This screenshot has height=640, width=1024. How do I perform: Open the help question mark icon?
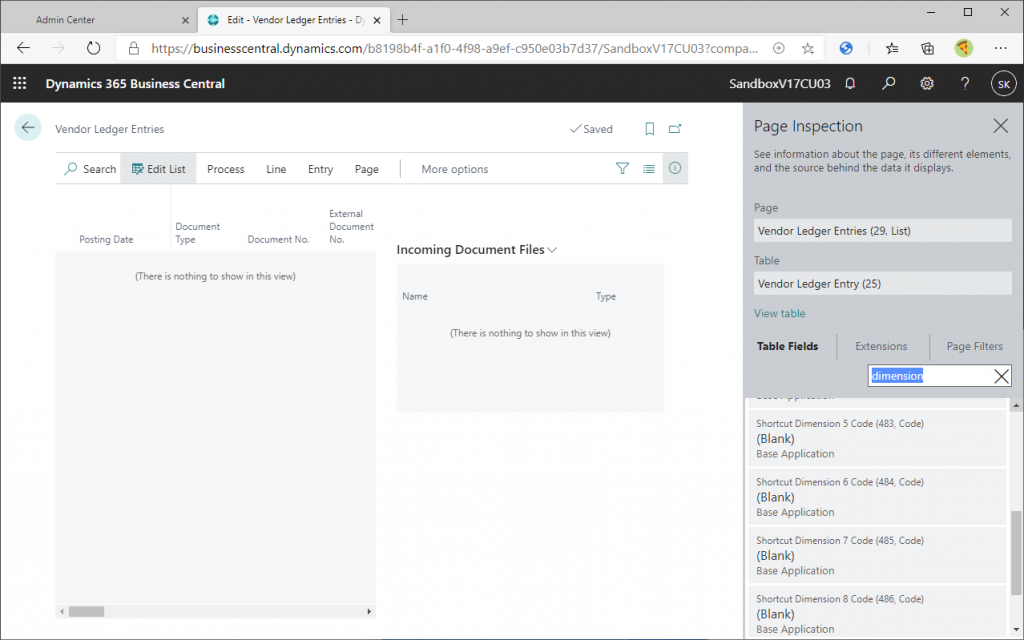point(965,84)
